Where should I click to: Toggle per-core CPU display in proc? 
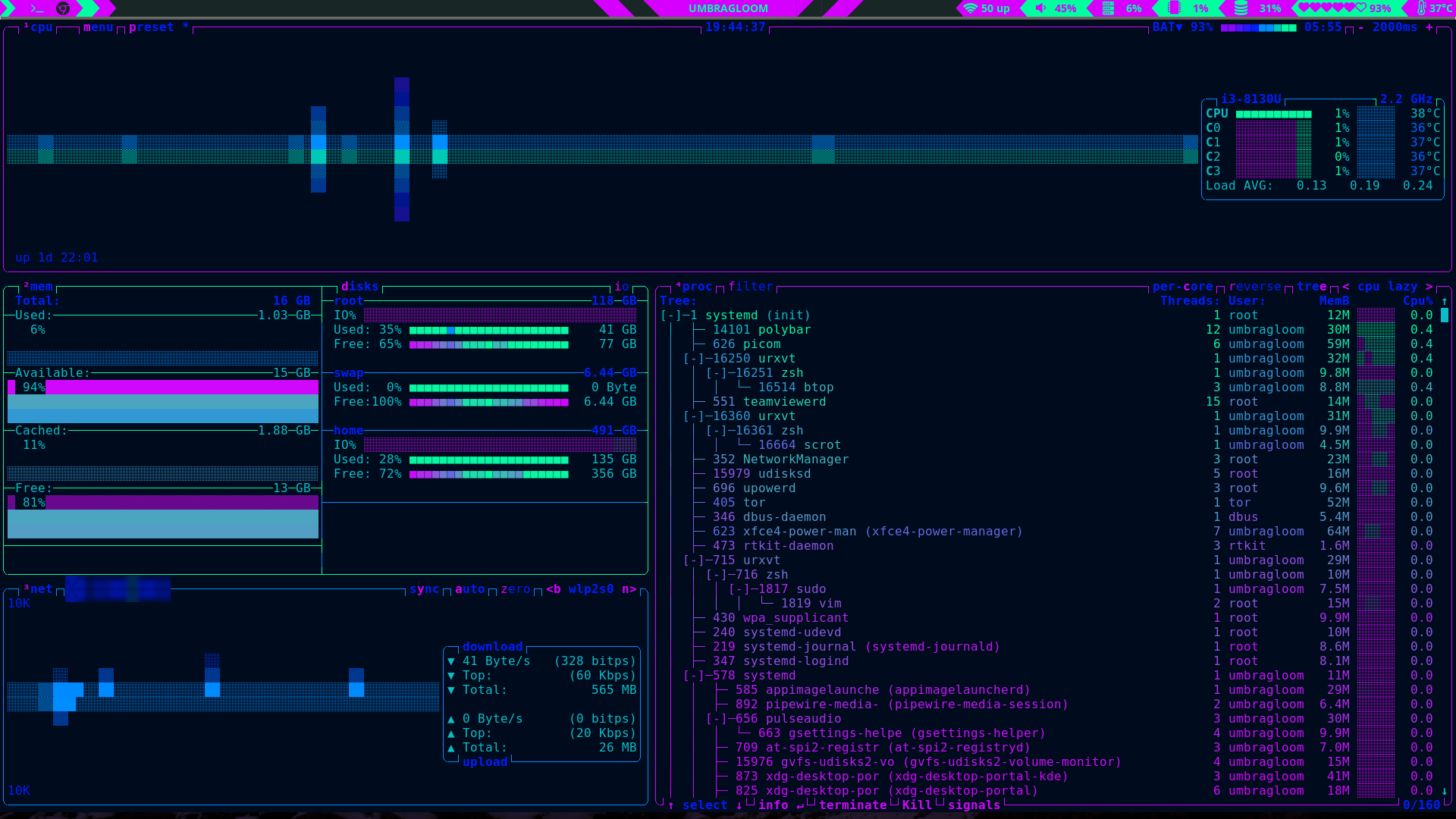point(1182,287)
